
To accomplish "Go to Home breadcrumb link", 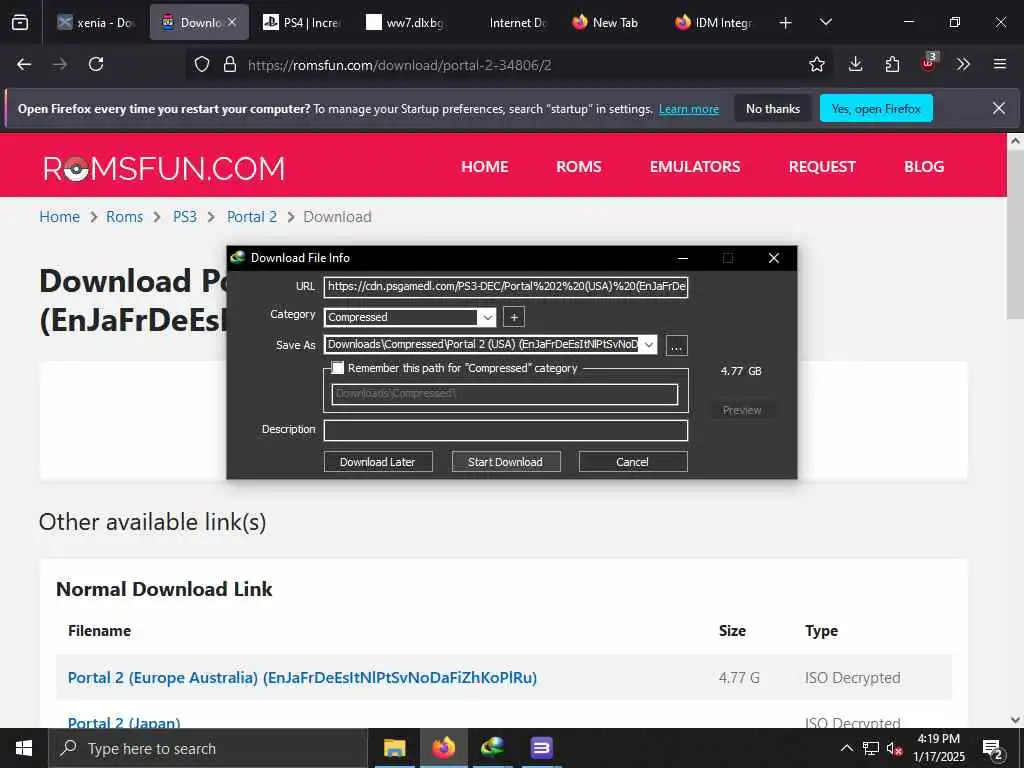I will point(59,217).
